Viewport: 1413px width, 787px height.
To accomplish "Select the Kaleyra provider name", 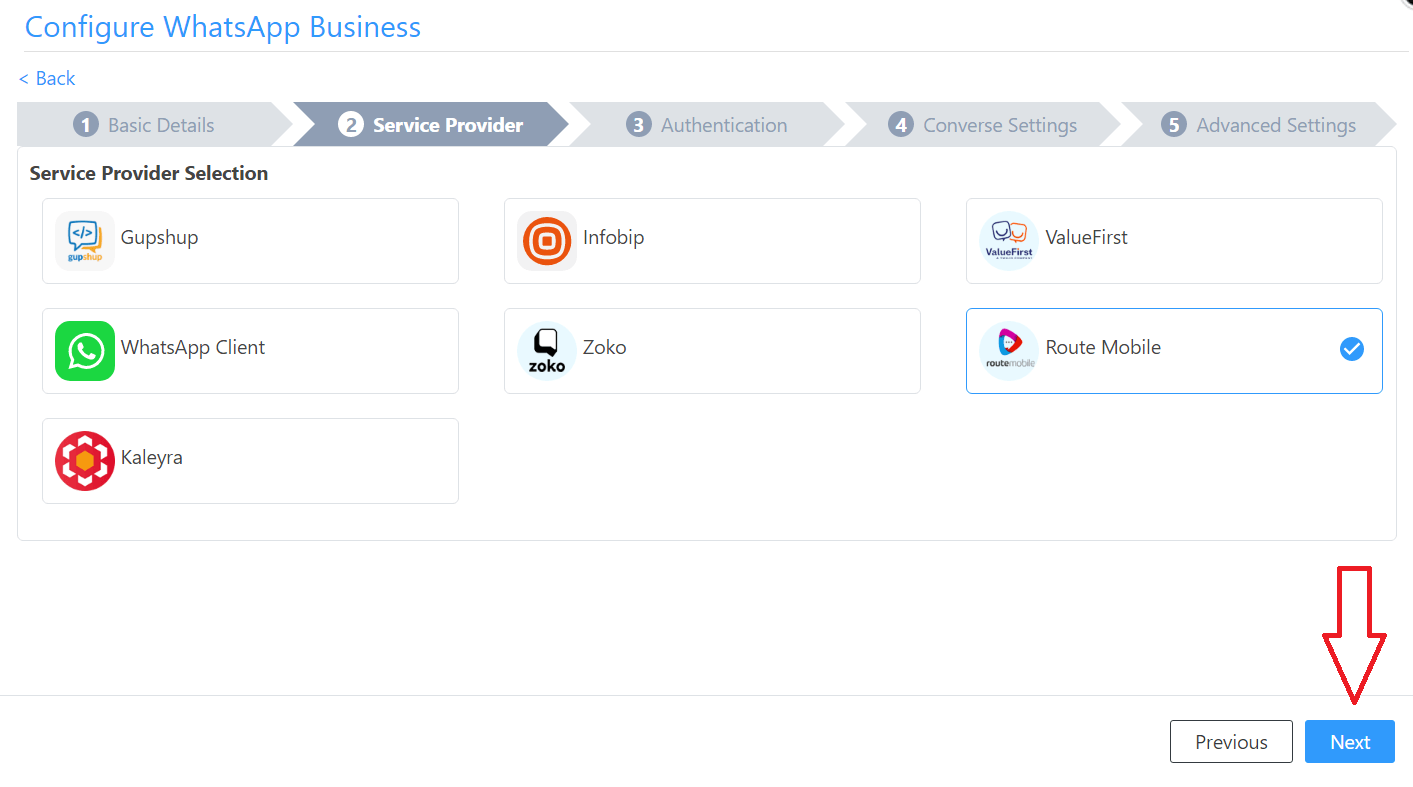I will [x=152, y=458].
